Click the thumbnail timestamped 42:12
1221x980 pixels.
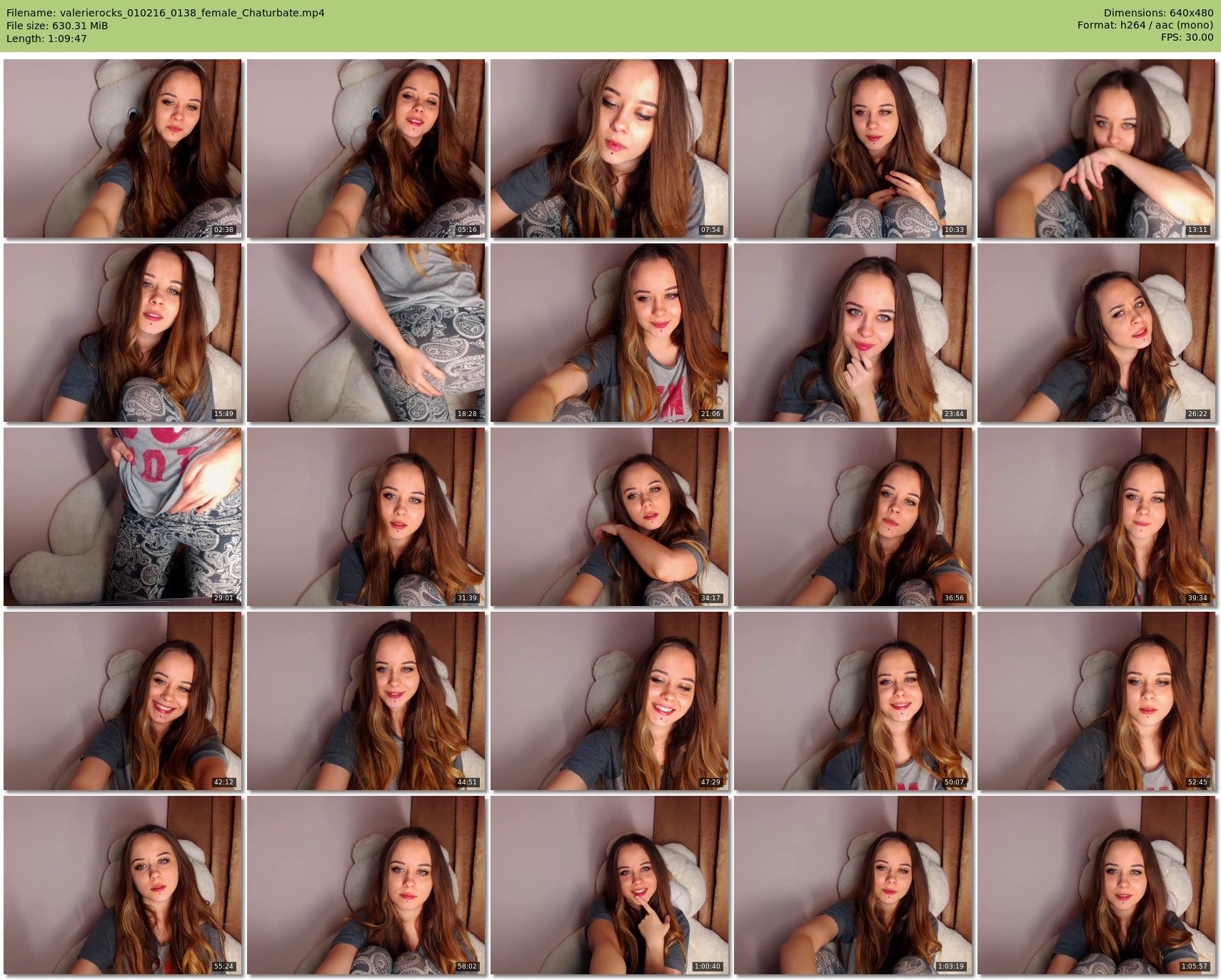coord(122,701)
